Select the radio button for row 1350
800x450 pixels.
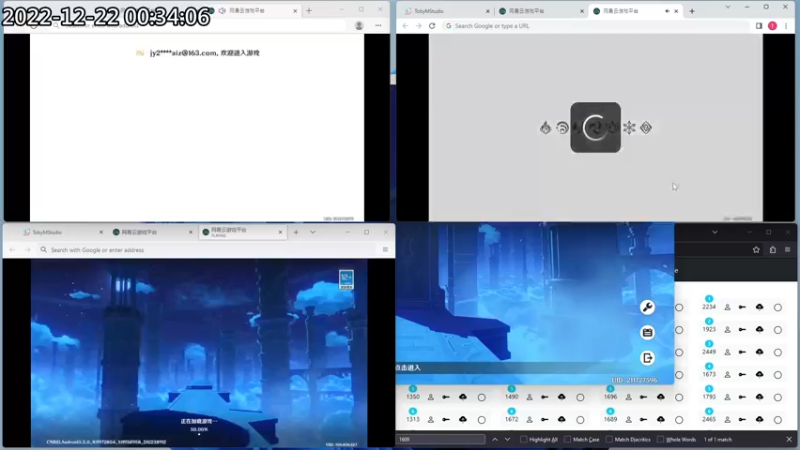pyautogui.click(x=481, y=397)
